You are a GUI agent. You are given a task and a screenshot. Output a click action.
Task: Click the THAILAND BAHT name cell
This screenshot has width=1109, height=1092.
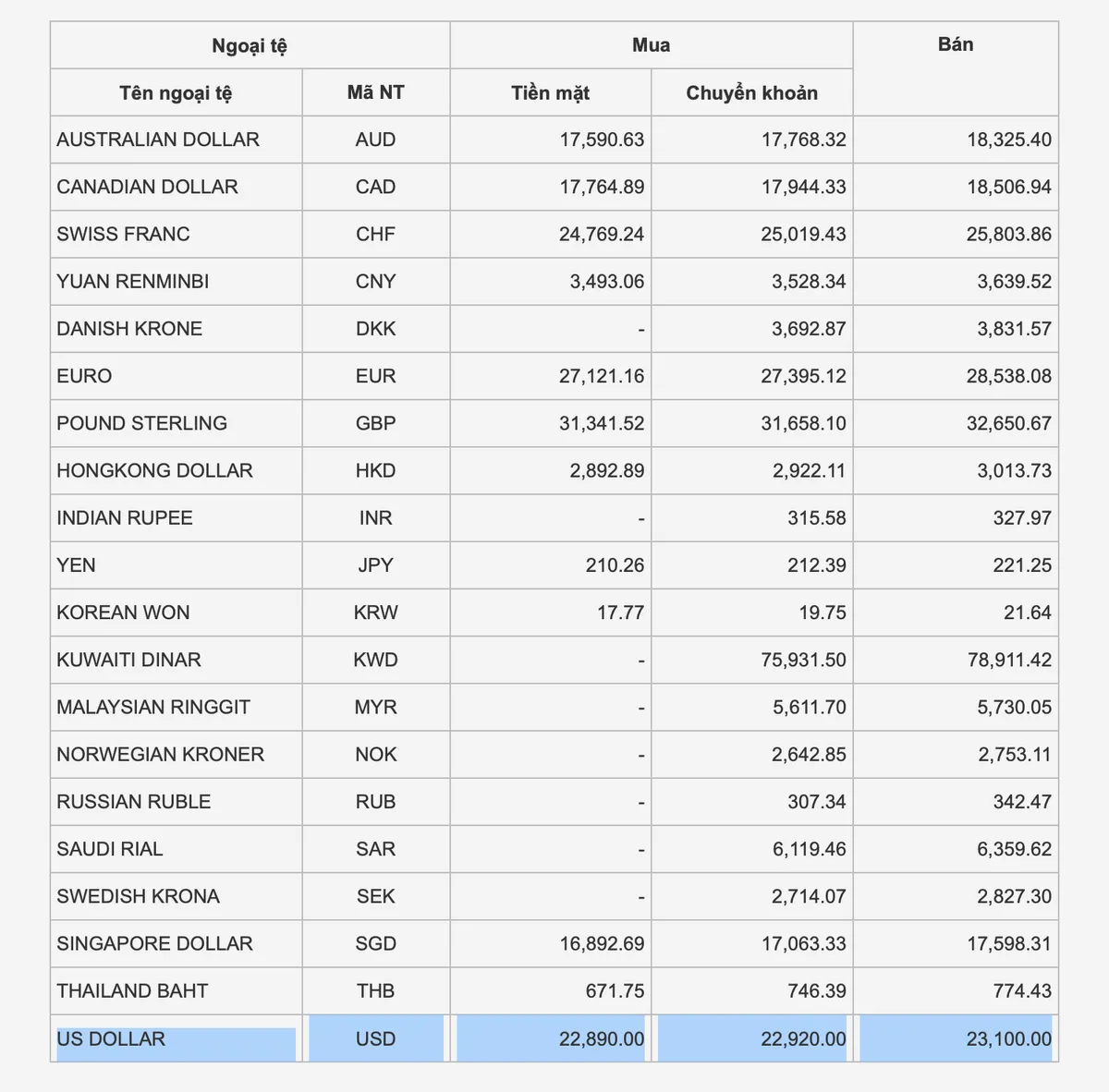132,990
